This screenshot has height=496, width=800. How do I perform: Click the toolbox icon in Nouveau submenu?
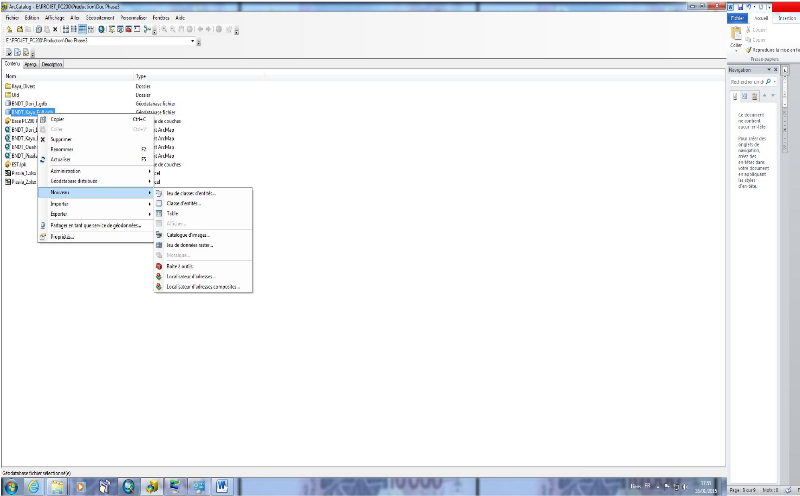[x=159, y=266]
